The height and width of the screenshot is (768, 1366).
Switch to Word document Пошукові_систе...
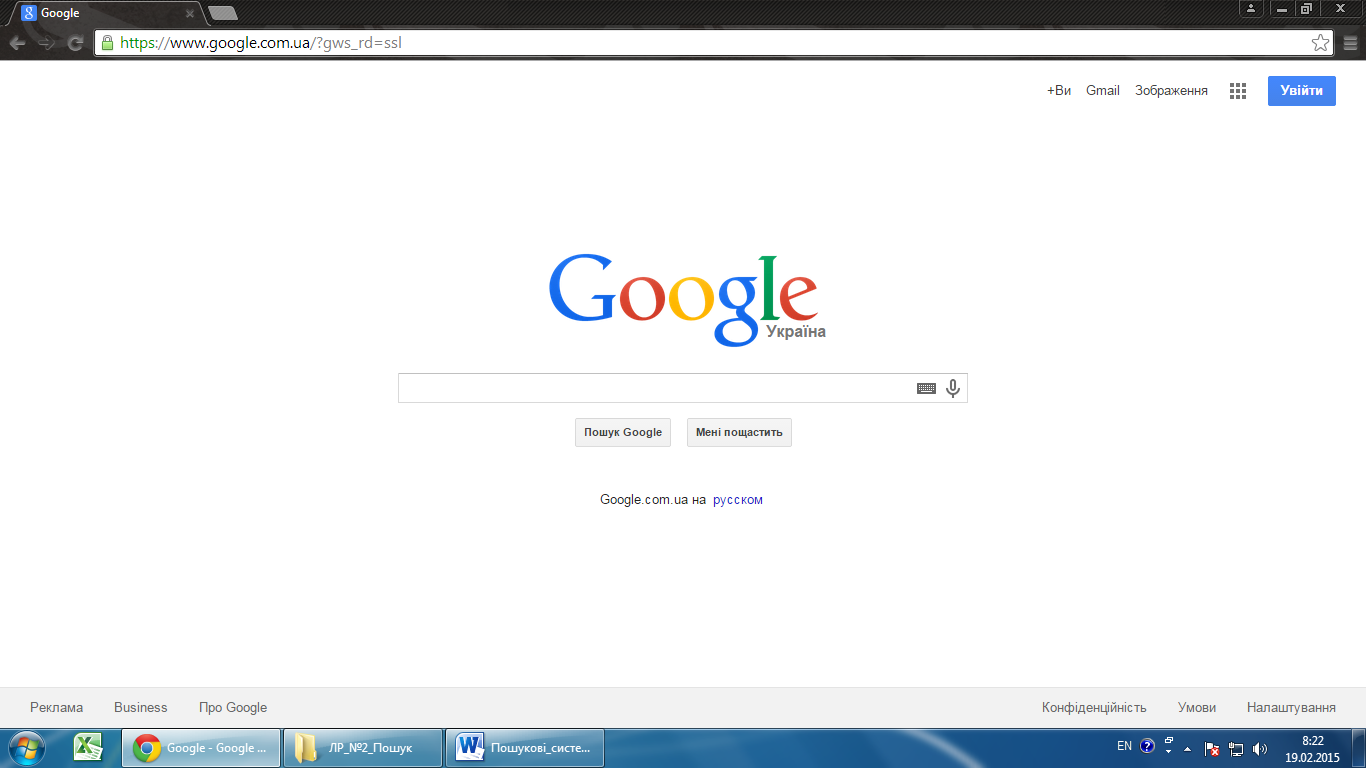[525, 747]
